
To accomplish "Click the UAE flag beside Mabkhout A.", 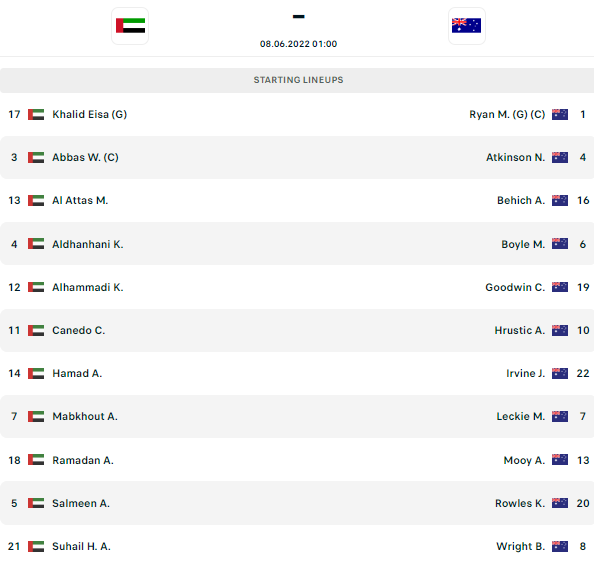I will pos(36,416).
